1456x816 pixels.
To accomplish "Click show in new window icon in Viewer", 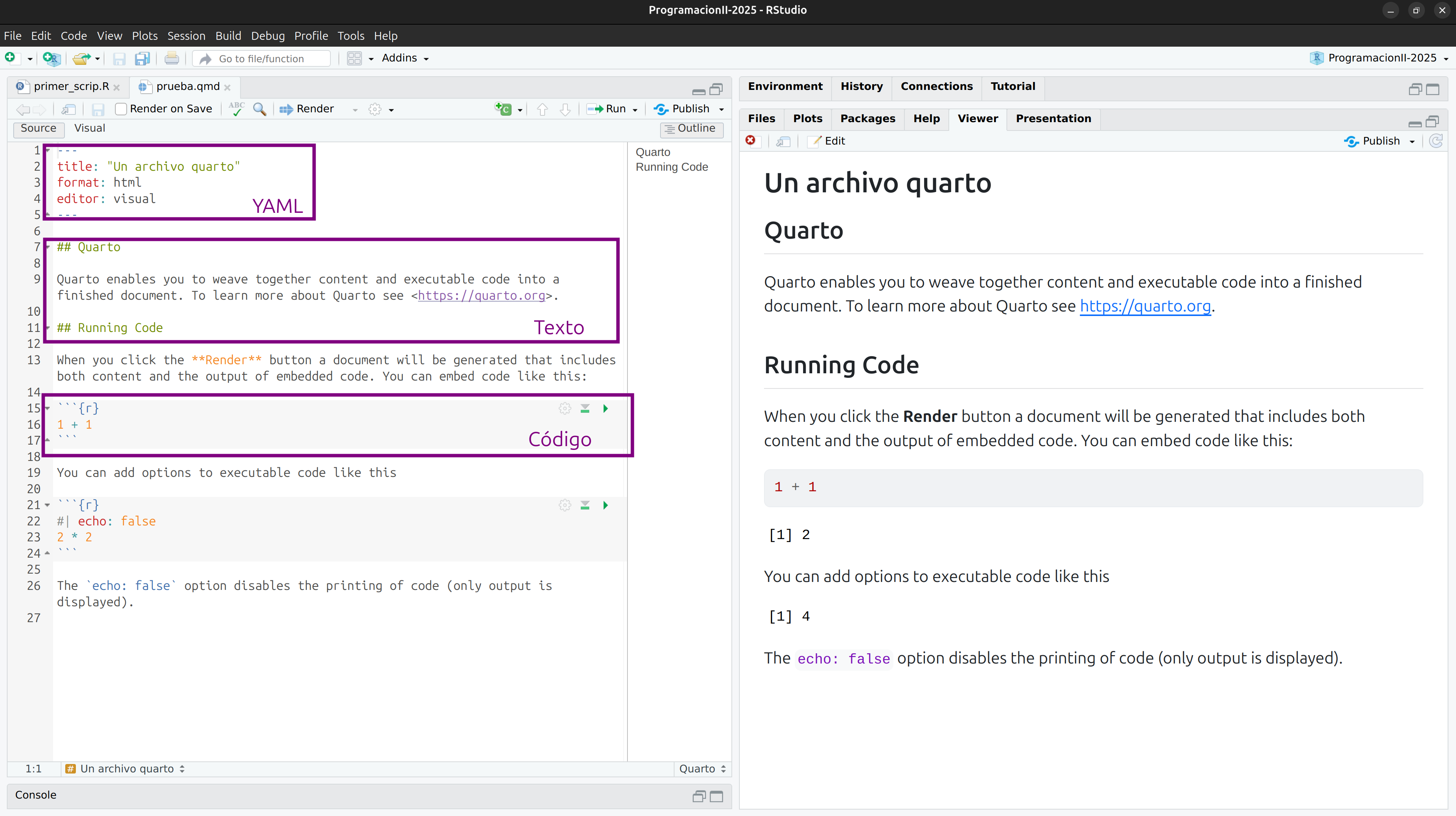I will coord(783,141).
